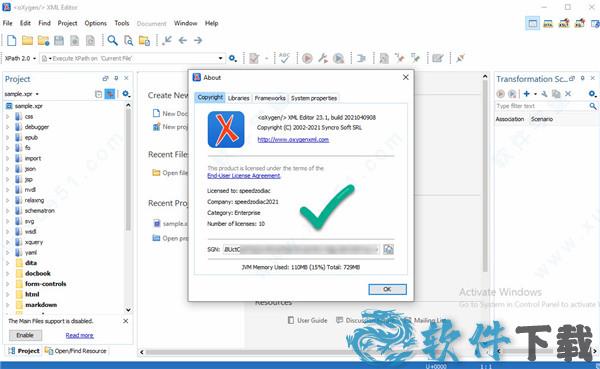Expand the epub folder node
The image size is (600, 369).
point(7,137)
